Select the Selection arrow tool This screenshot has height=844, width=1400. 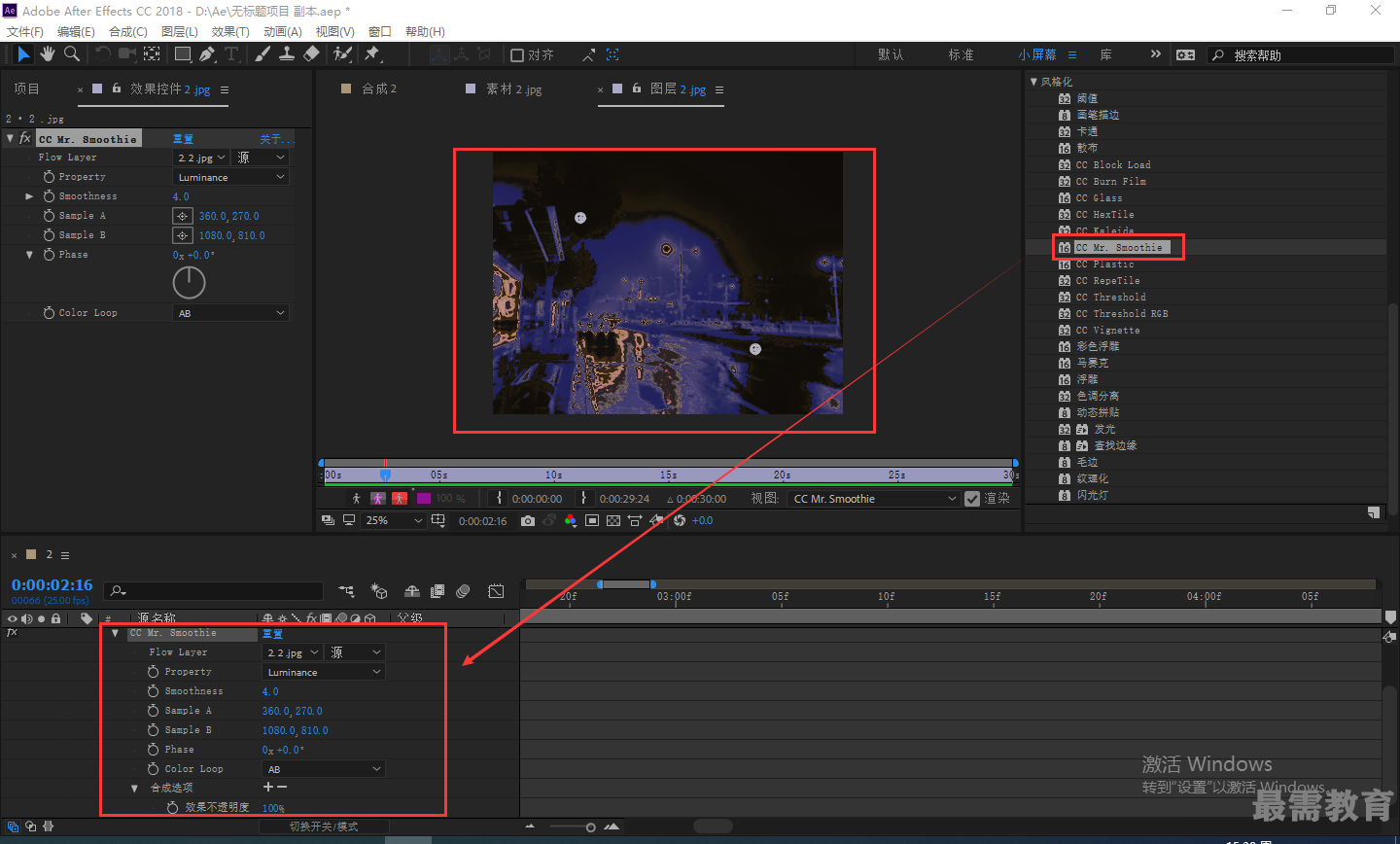(x=23, y=54)
